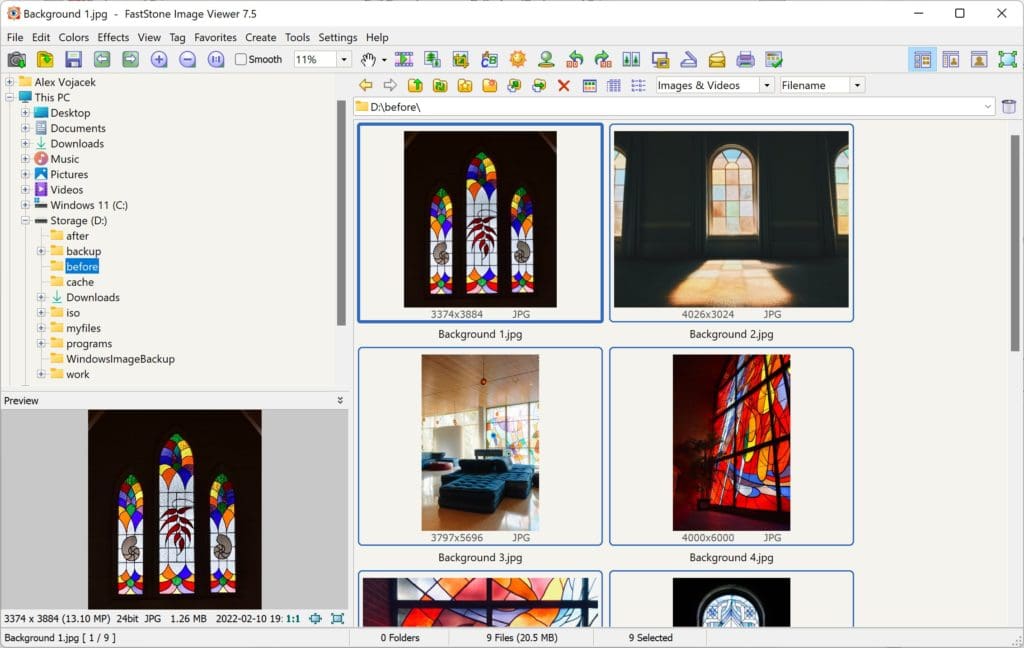Open the File menu

tap(14, 37)
